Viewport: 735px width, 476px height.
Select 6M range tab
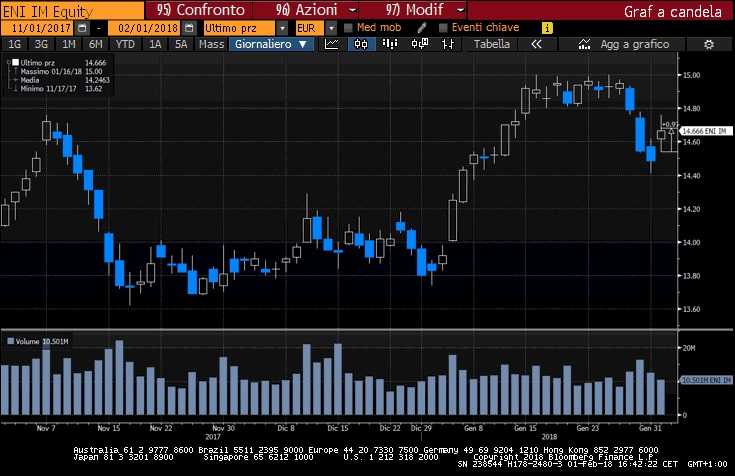coord(96,44)
